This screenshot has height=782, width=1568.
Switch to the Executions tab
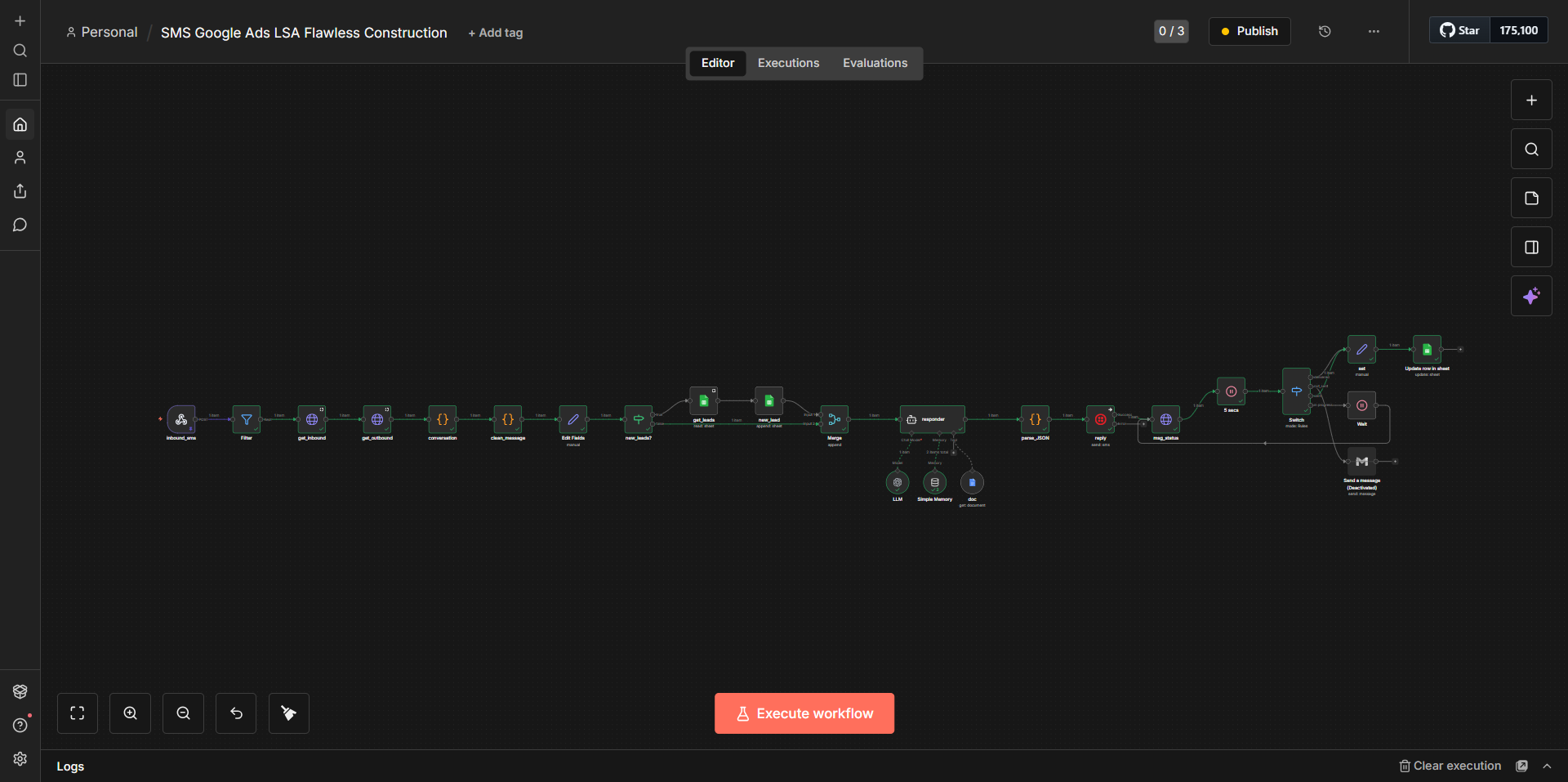coord(787,62)
